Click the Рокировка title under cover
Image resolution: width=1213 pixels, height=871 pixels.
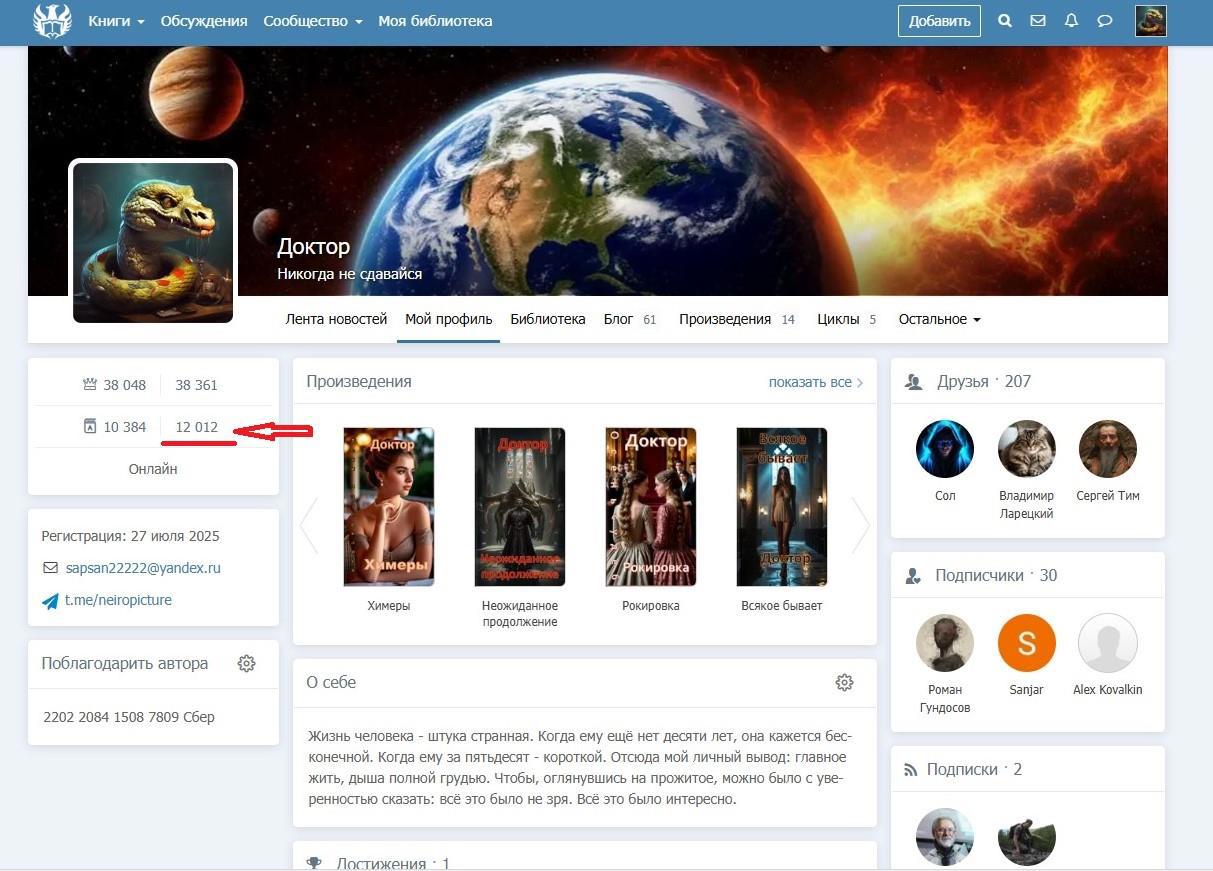click(651, 606)
